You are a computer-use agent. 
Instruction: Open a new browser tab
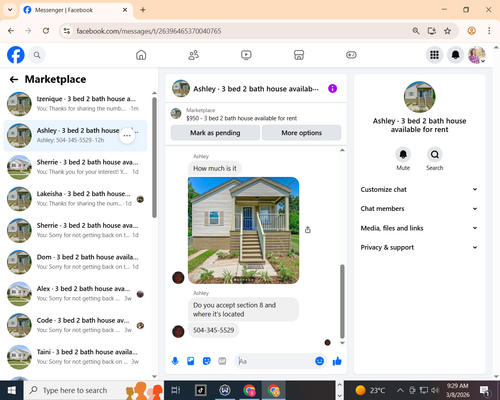click(x=143, y=10)
